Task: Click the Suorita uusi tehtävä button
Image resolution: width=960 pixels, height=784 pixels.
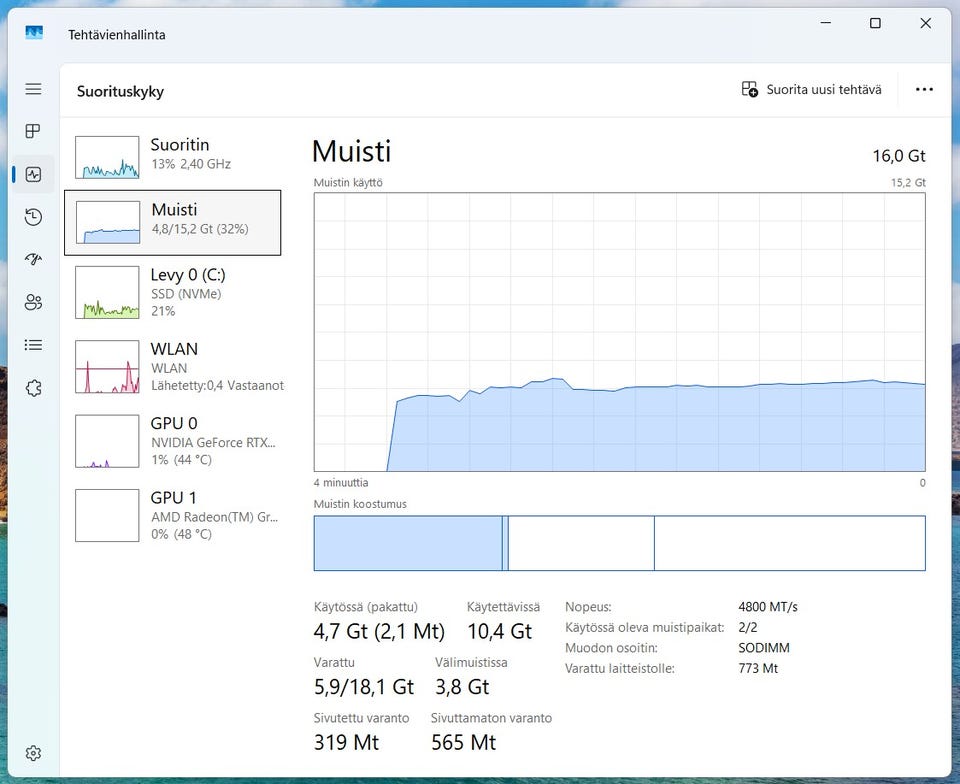Action: point(812,90)
